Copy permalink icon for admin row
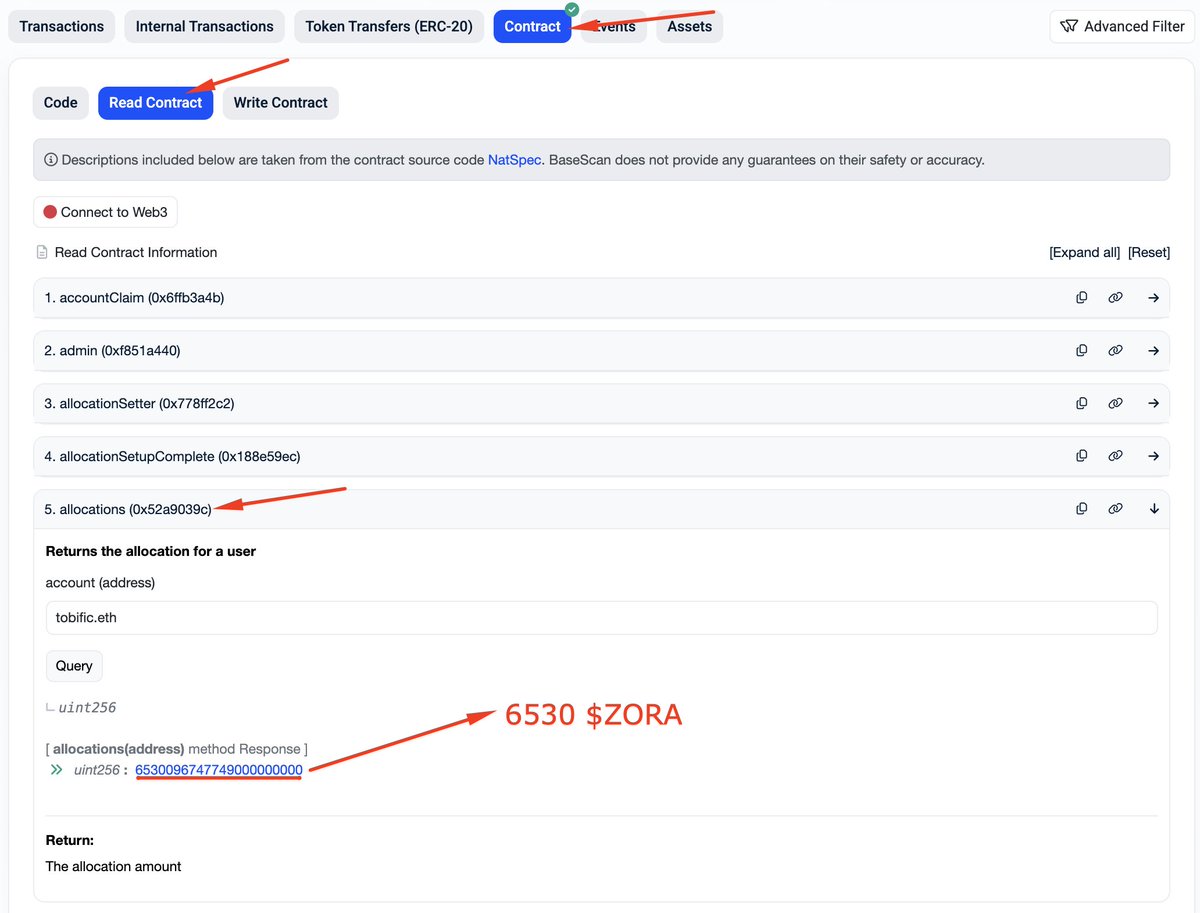Image resolution: width=1200 pixels, height=913 pixels. coord(1115,351)
